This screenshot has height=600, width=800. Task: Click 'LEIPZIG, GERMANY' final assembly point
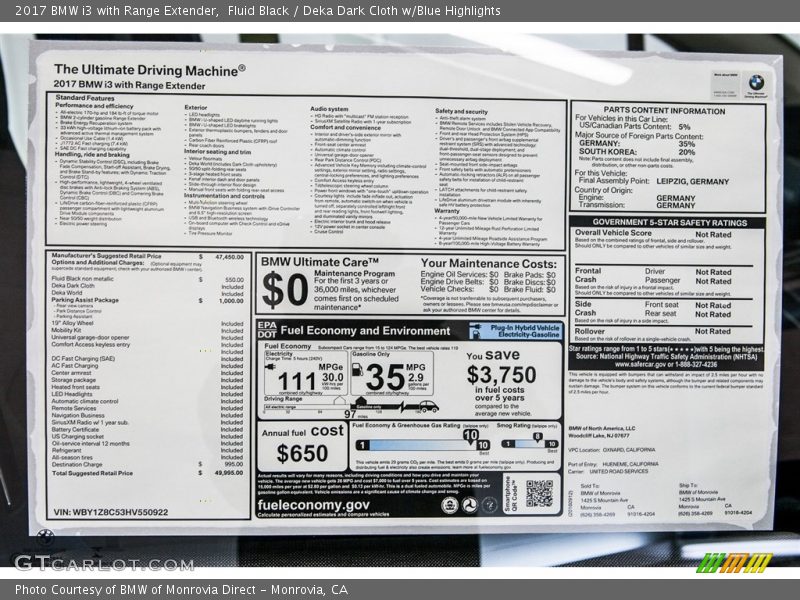692,181
